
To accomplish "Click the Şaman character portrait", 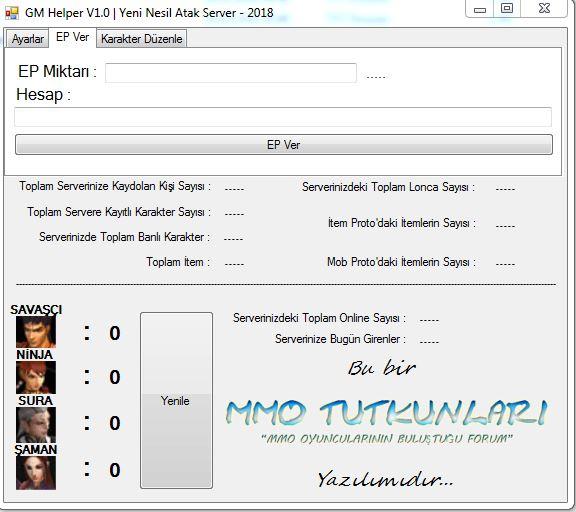I will (36, 473).
